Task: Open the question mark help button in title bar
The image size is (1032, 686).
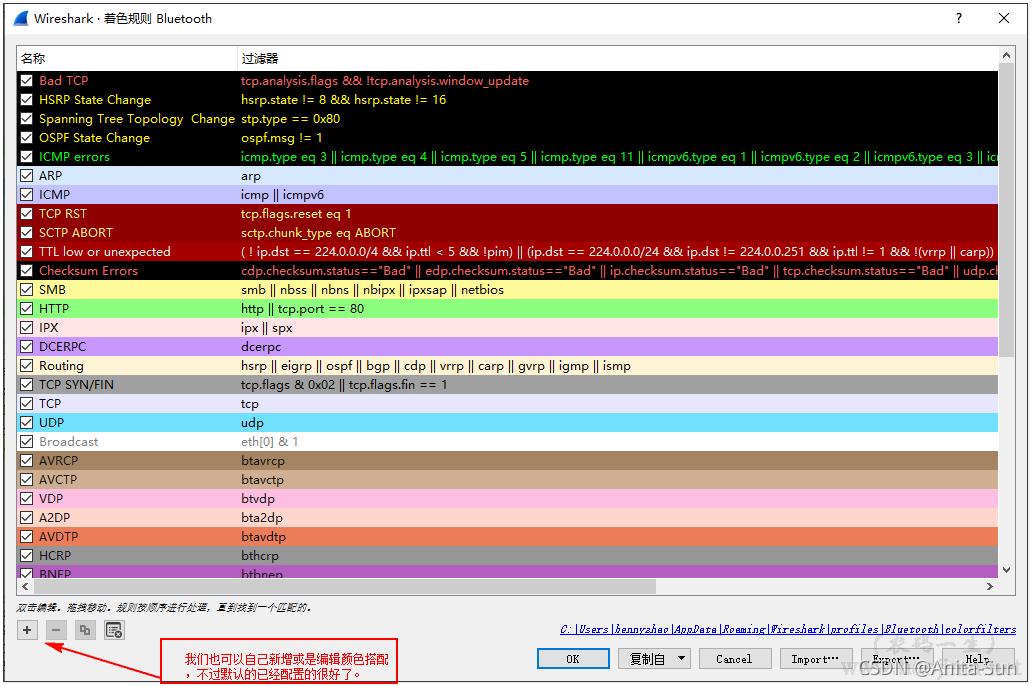Action: point(959,18)
